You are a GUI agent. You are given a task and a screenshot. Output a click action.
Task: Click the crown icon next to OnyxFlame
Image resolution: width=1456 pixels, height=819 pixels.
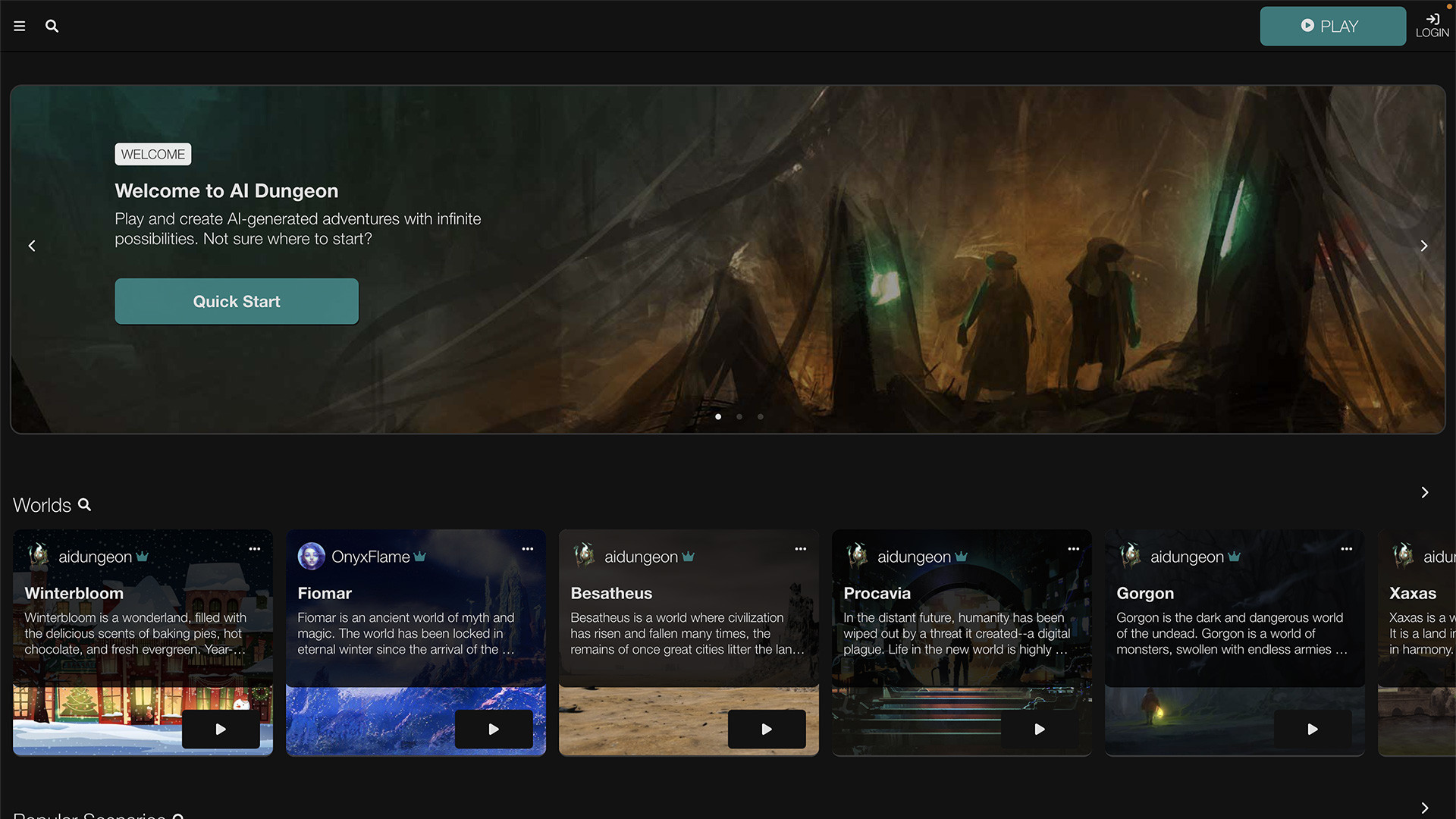coord(420,556)
